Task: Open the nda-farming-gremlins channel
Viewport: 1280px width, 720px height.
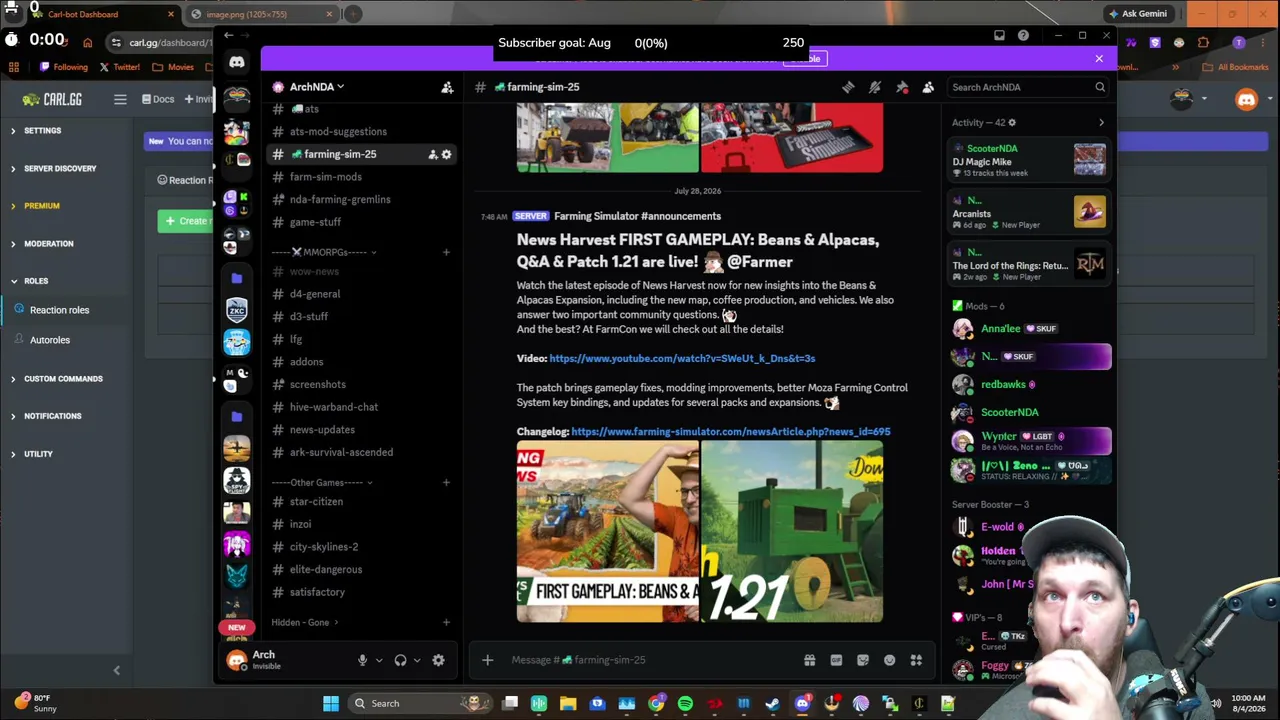Action: [x=340, y=200]
